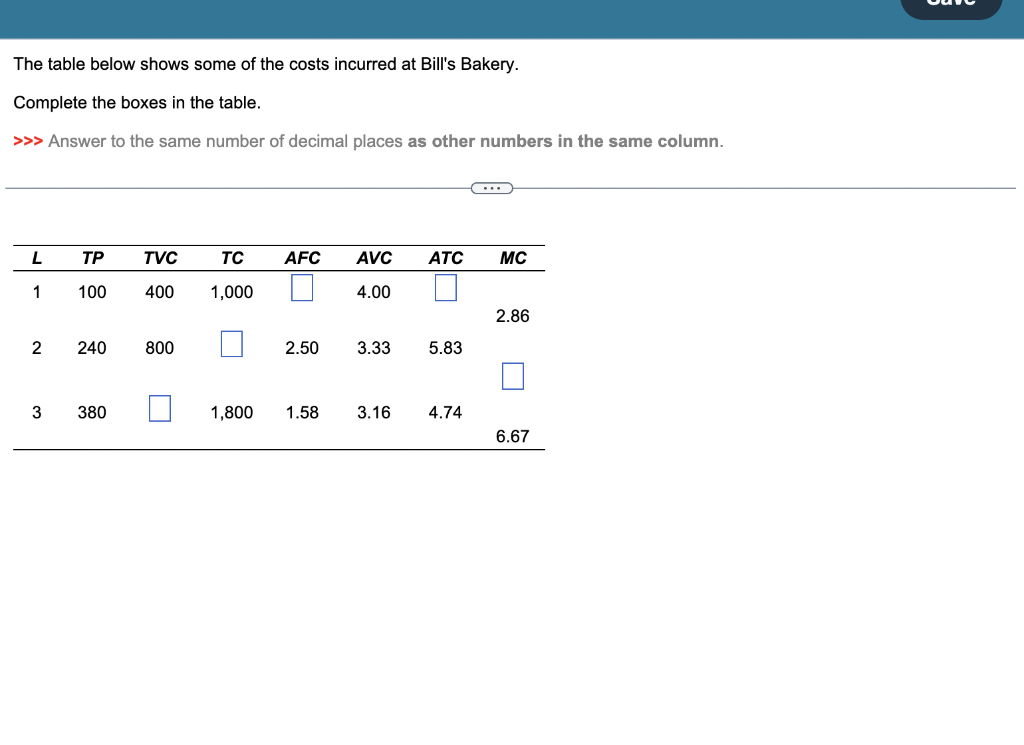Screen dimensions: 1024x745
Task: Click the MC value 2.86
Action: pos(513,316)
